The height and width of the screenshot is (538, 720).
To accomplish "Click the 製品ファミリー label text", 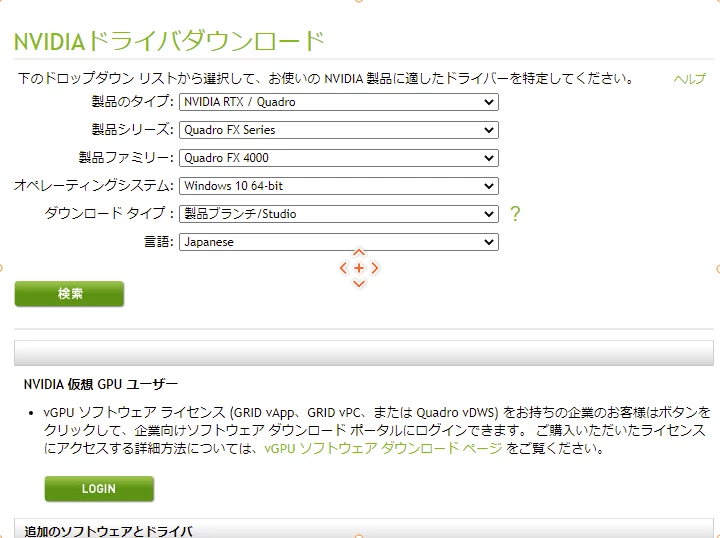I will [x=126, y=157].
